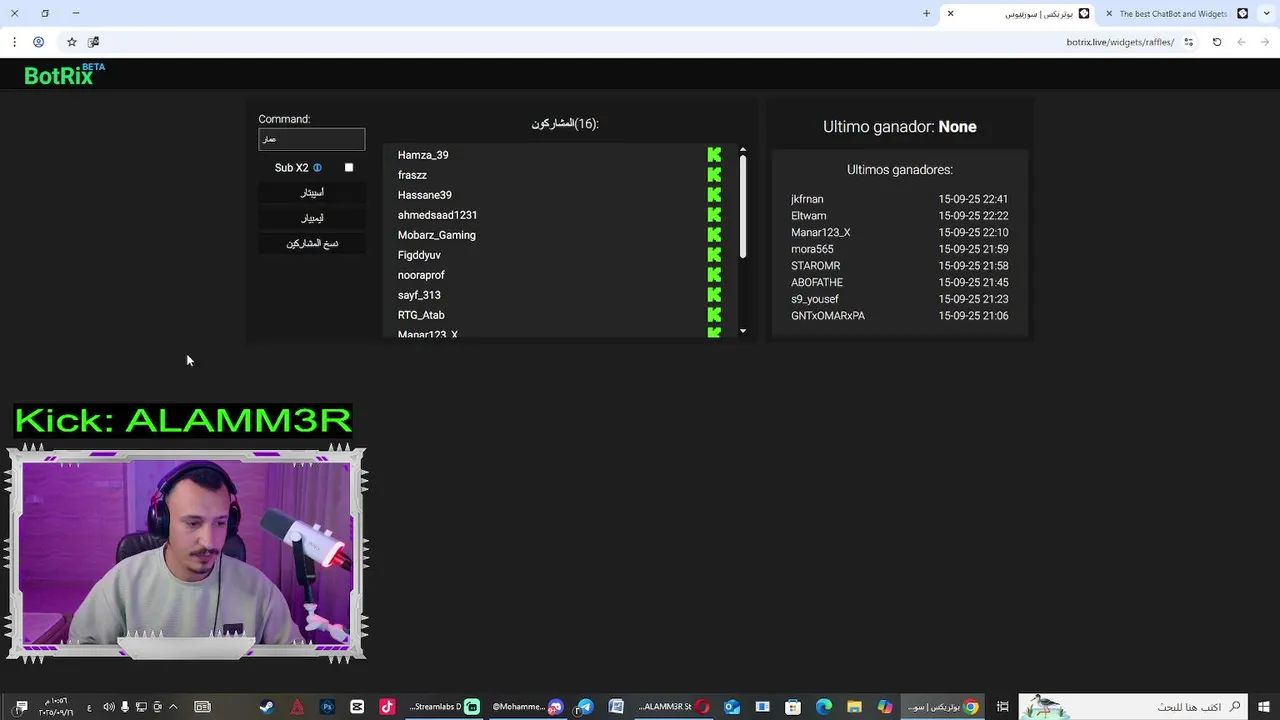Go back using the browser back arrow

[1265, 42]
